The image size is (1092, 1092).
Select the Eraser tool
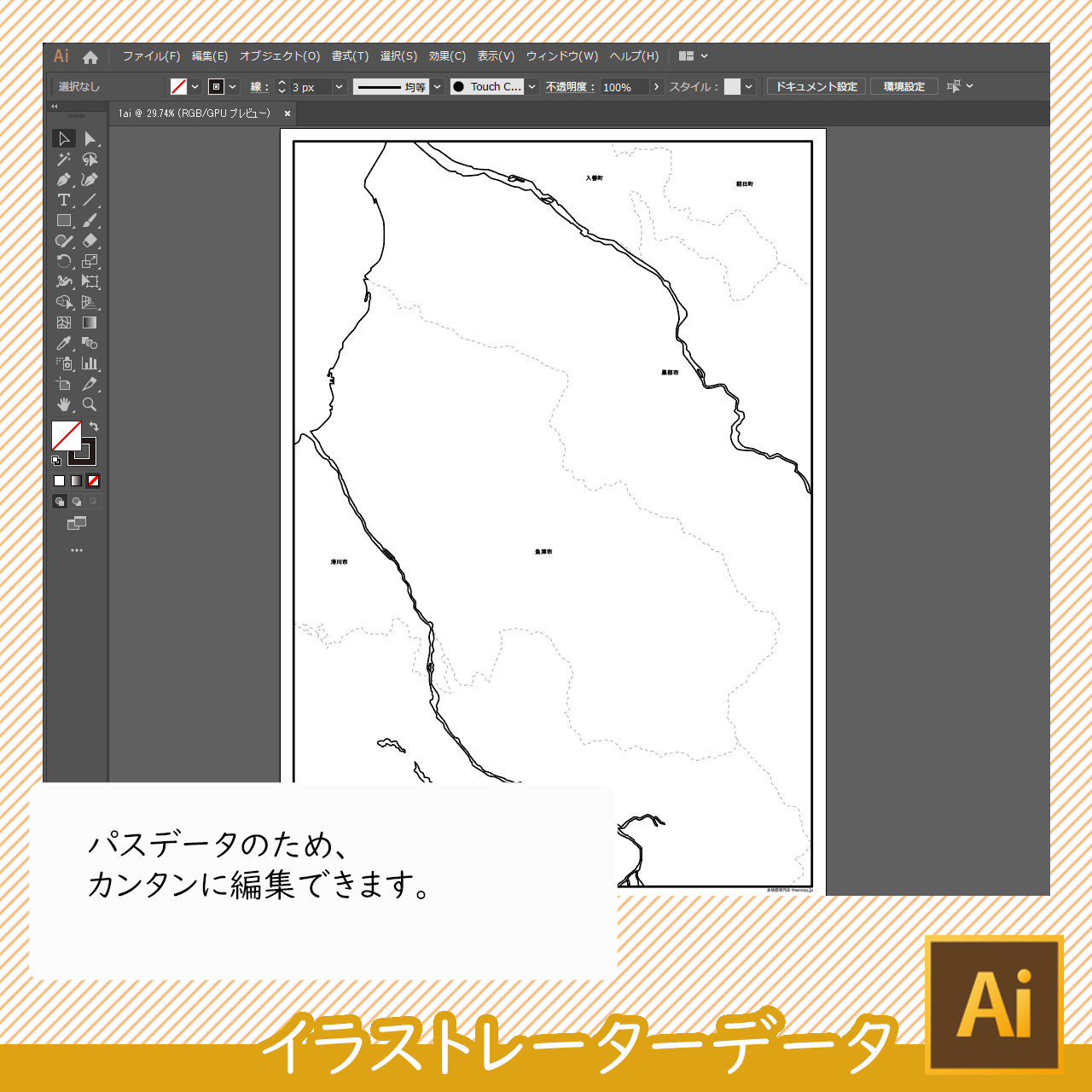click(x=90, y=241)
